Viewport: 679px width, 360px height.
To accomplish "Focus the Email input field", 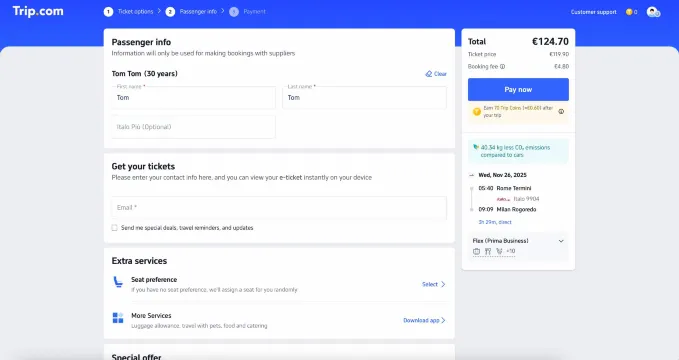I will [279, 208].
